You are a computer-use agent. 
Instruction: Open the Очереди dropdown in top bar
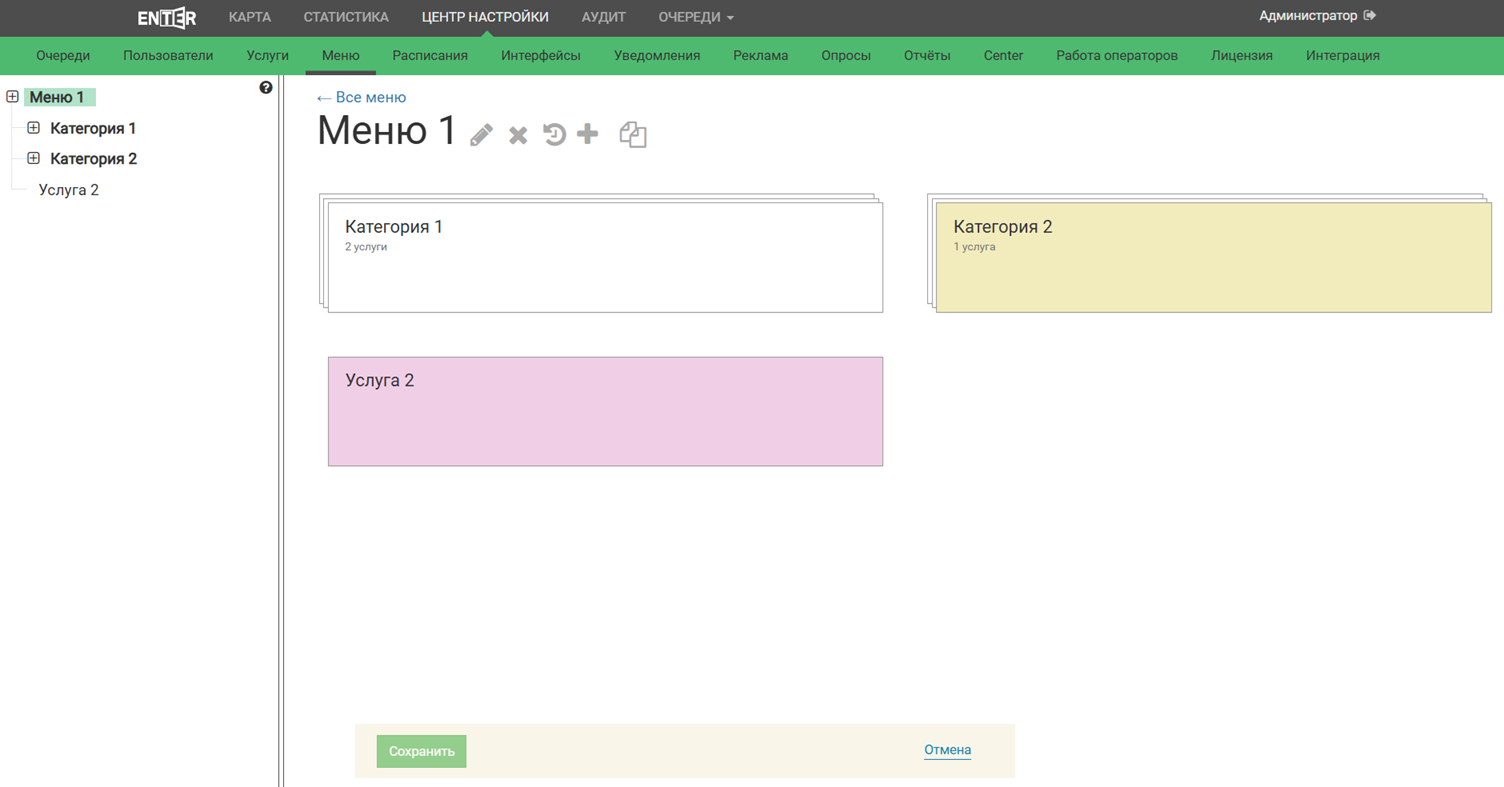[x=696, y=17]
